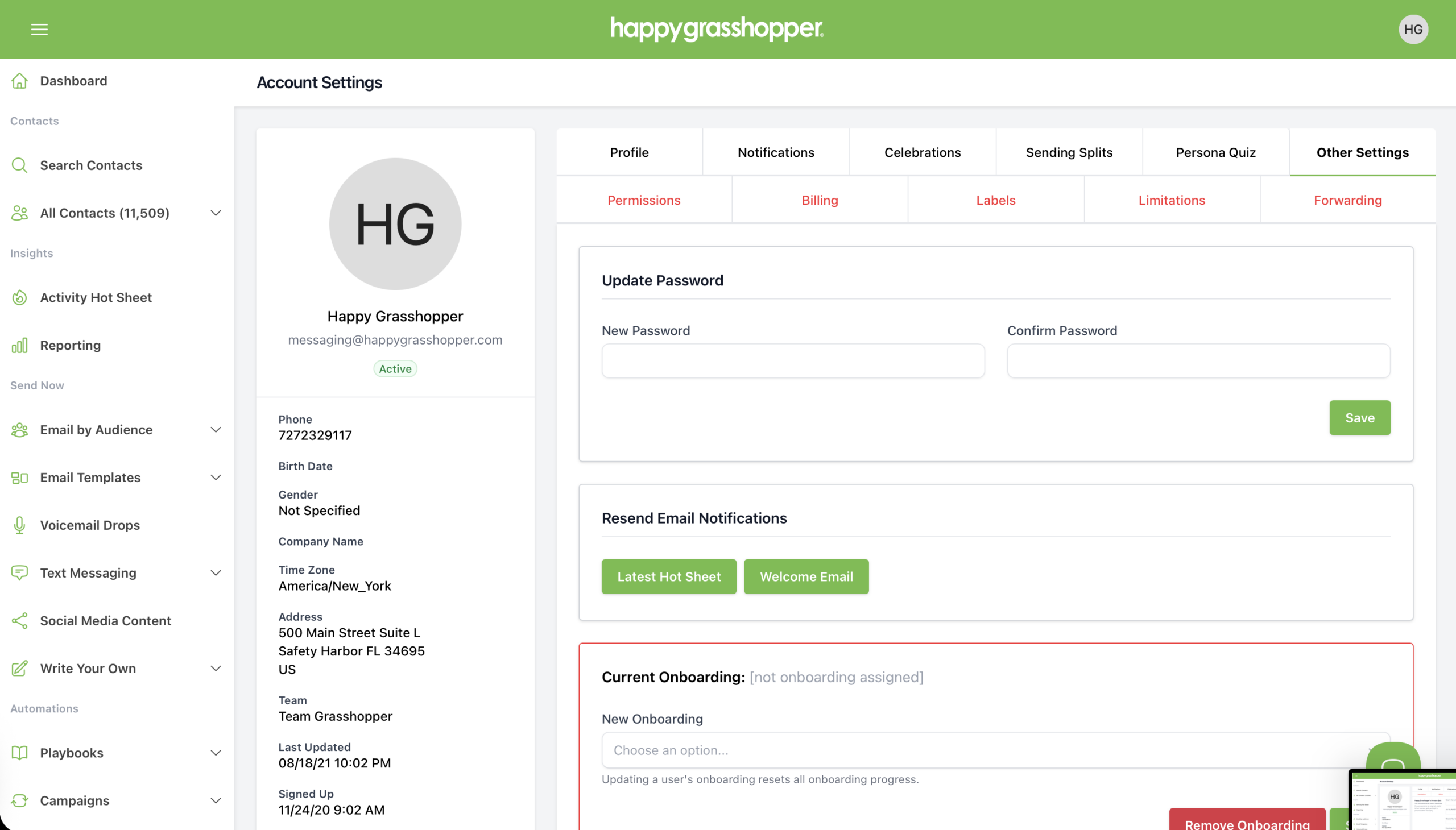The width and height of the screenshot is (1456, 830).
Task: Switch to the Notifications tab
Action: tap(776, 152)
